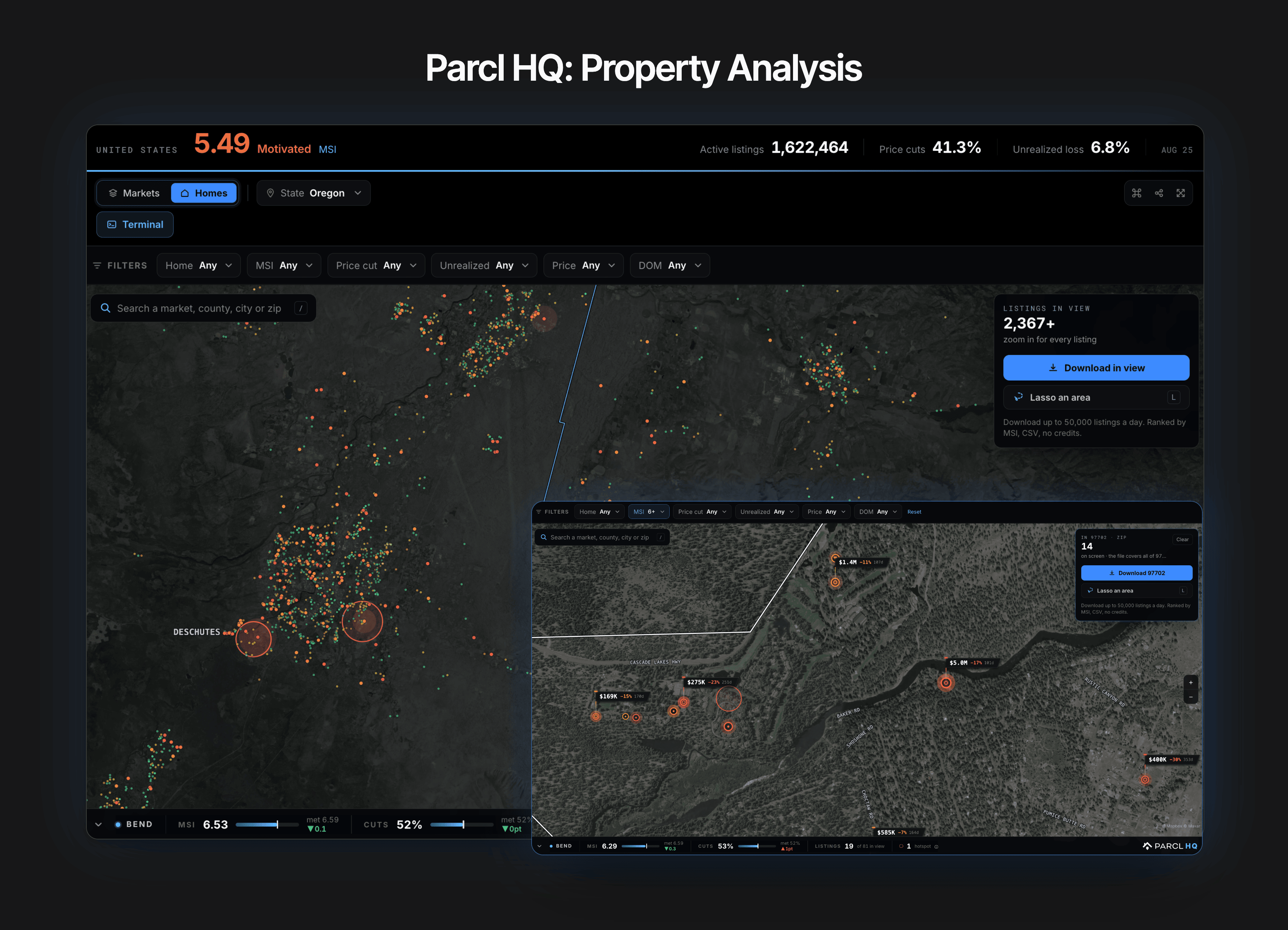Click the hotspot info icon in inset status bar
Image resolution: width=1288 pixels, height=930 pixels.
(936, 847)
